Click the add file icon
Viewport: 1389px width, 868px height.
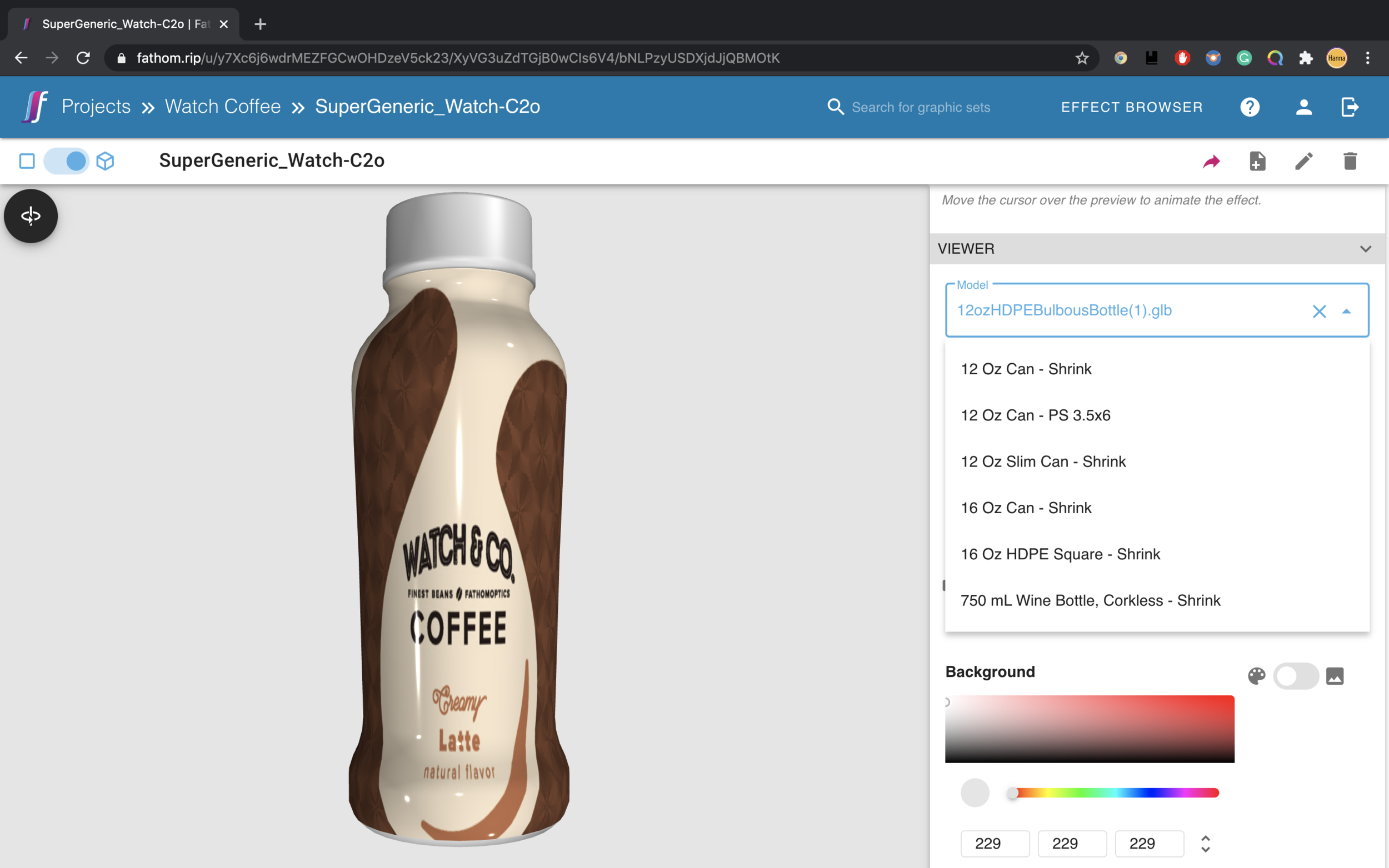coord(1257,161)
